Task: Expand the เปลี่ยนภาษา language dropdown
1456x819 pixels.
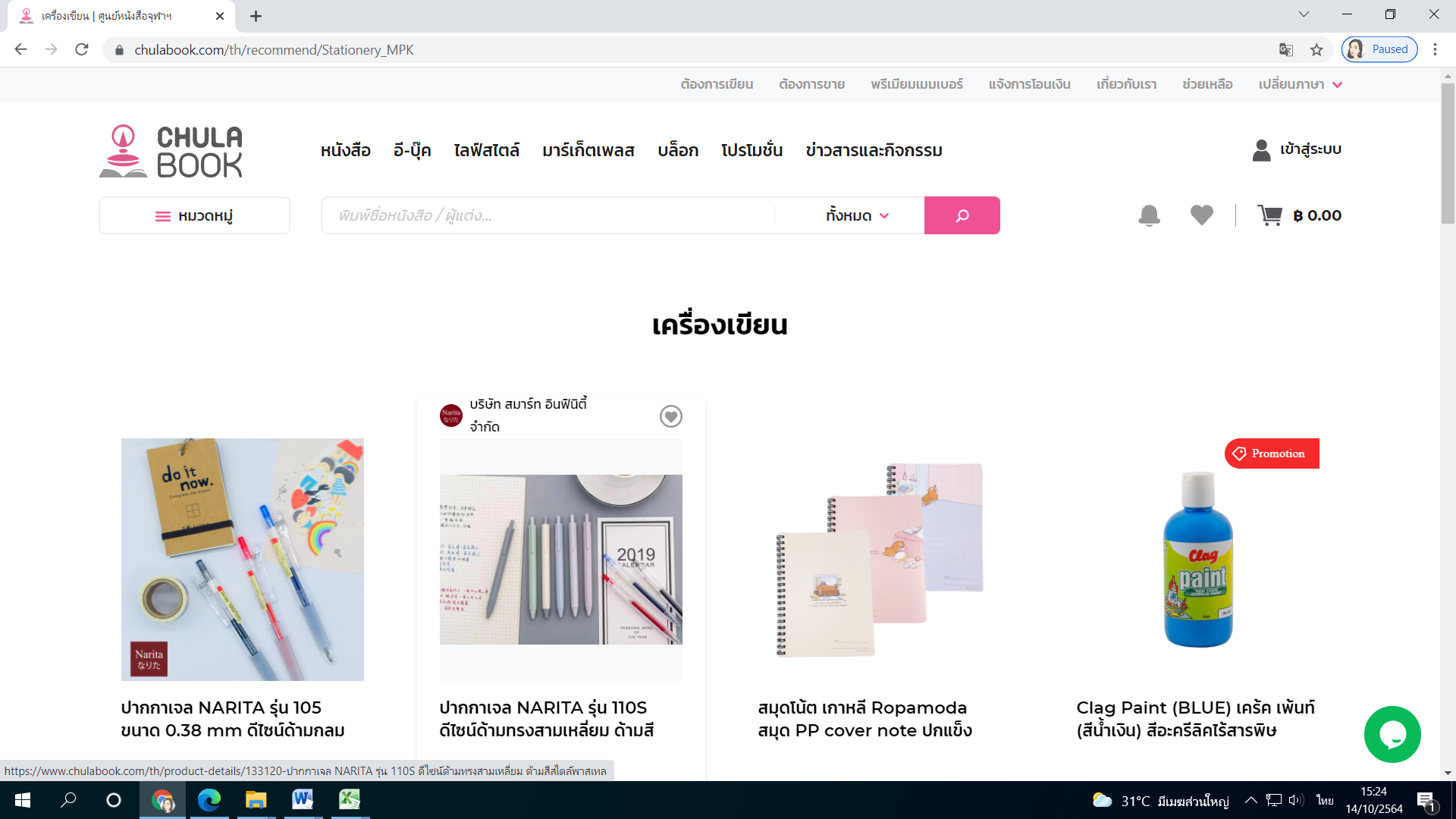Action: click(x=1300, y=85)
